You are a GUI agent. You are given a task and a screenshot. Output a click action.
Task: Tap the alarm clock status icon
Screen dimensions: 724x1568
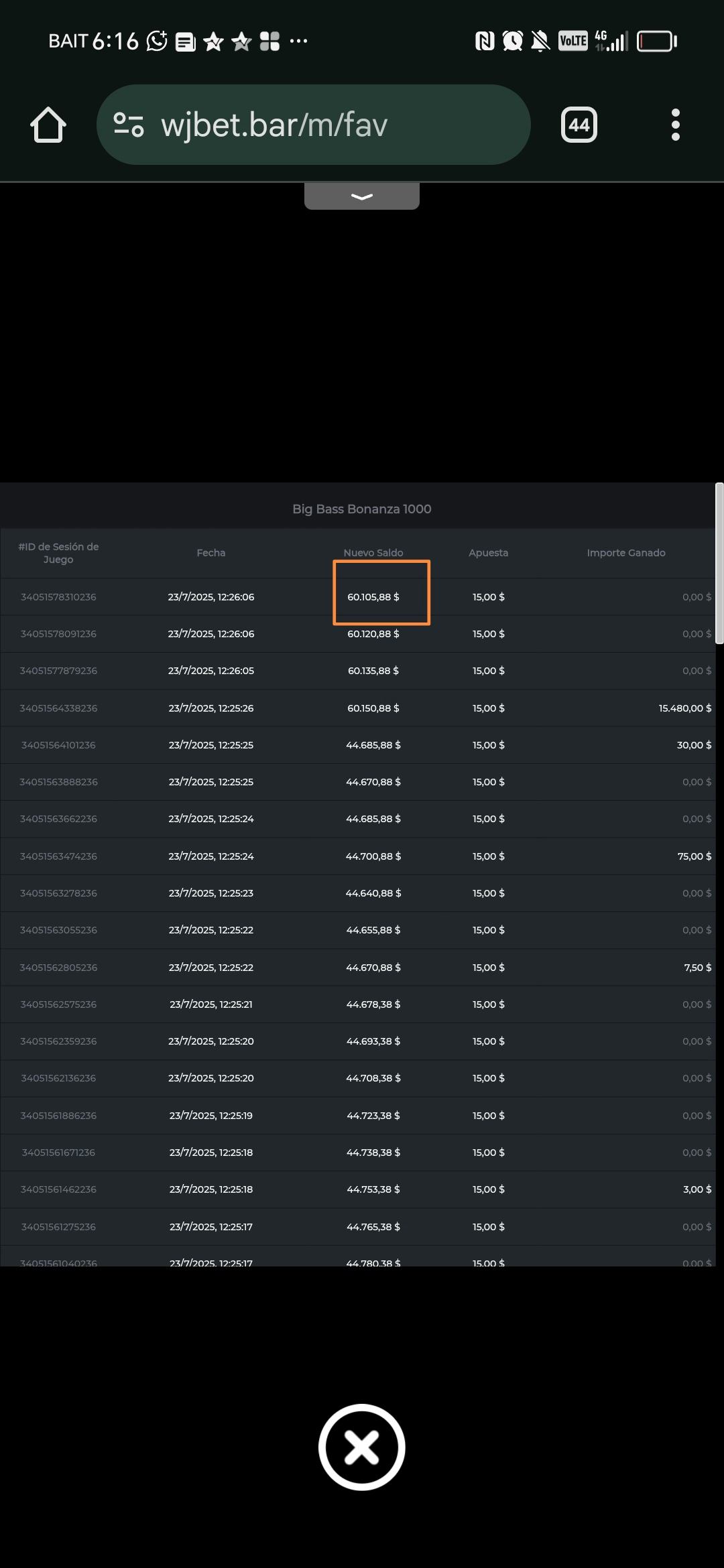[513, 42]
